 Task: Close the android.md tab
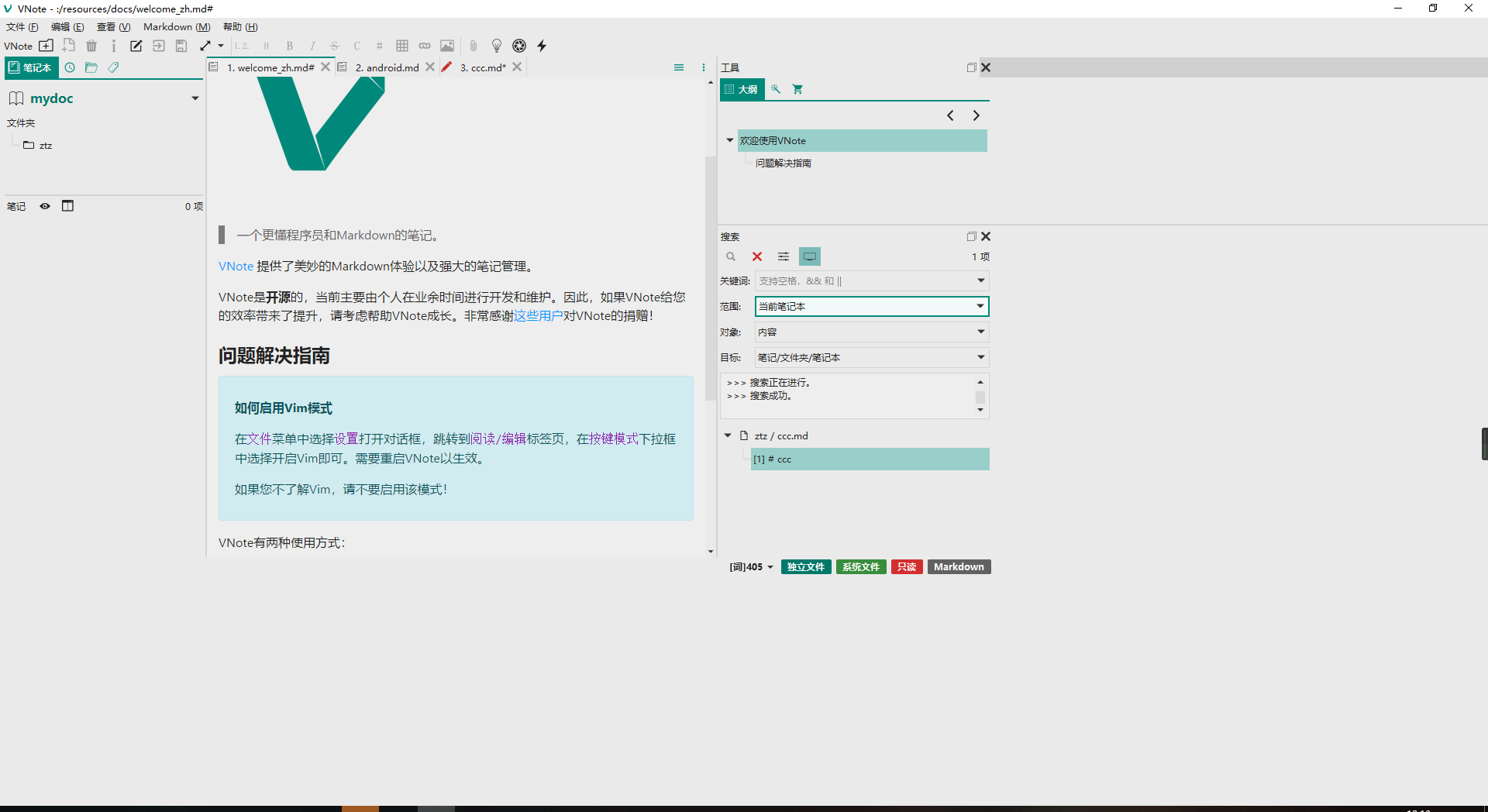point(430,67)
